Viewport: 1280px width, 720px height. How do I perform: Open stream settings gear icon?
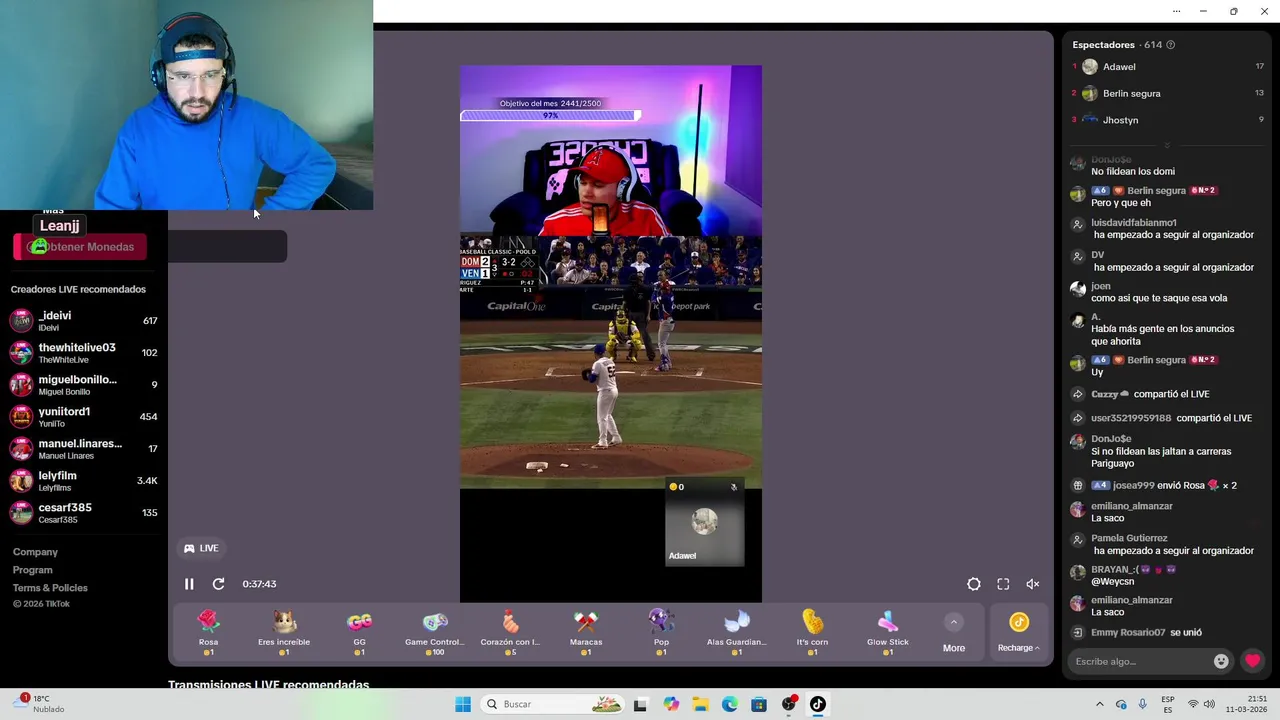974,584
